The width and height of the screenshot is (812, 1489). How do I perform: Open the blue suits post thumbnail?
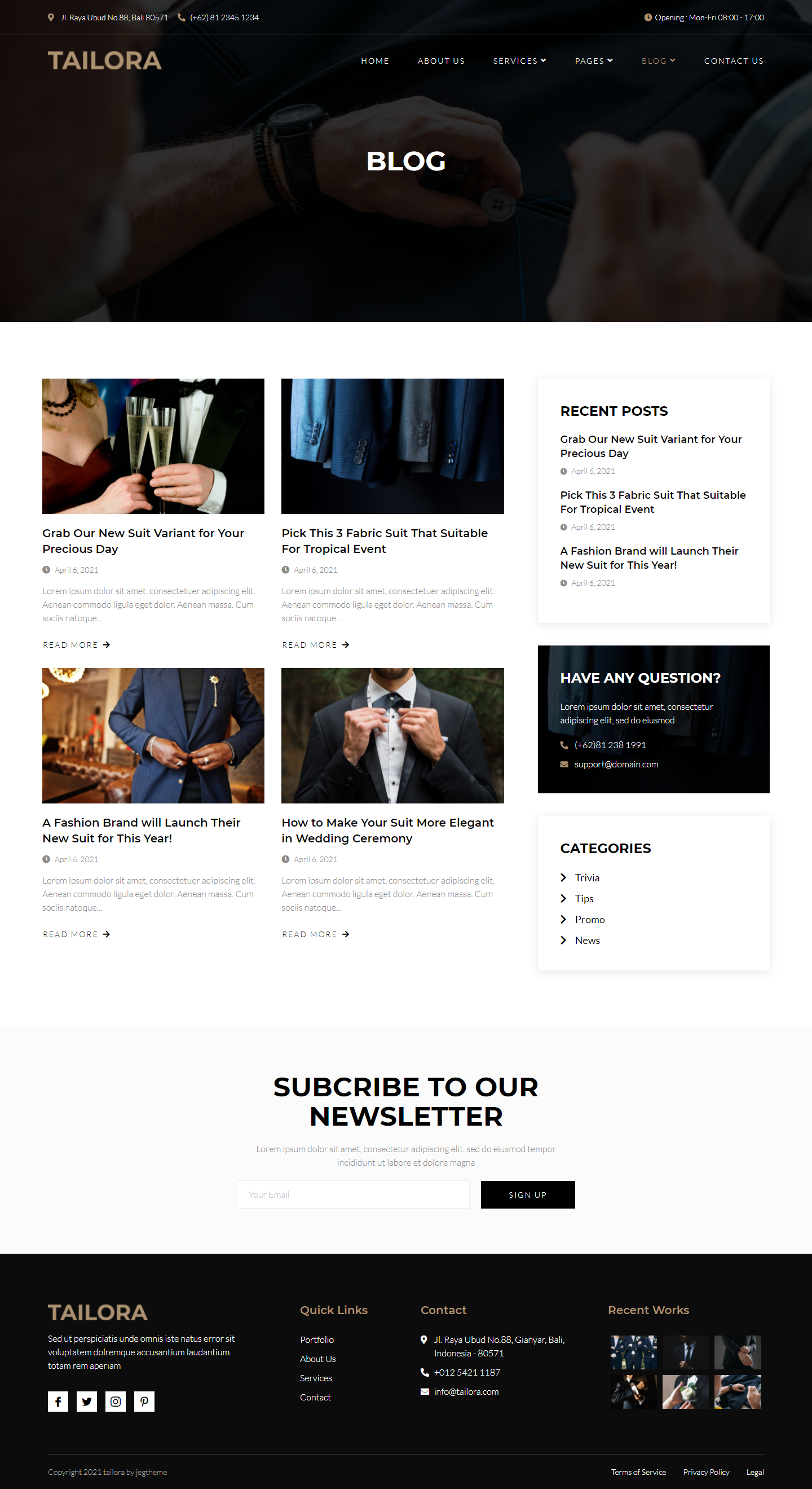pos(392,446)
